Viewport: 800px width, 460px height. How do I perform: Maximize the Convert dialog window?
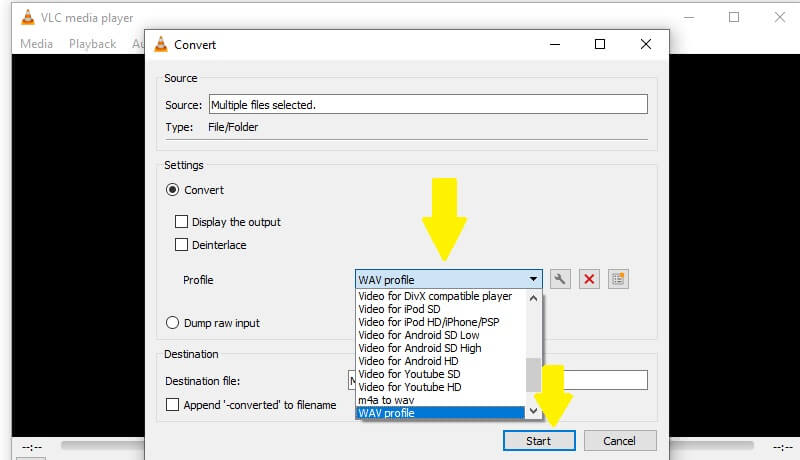click(x=600, y=44)
